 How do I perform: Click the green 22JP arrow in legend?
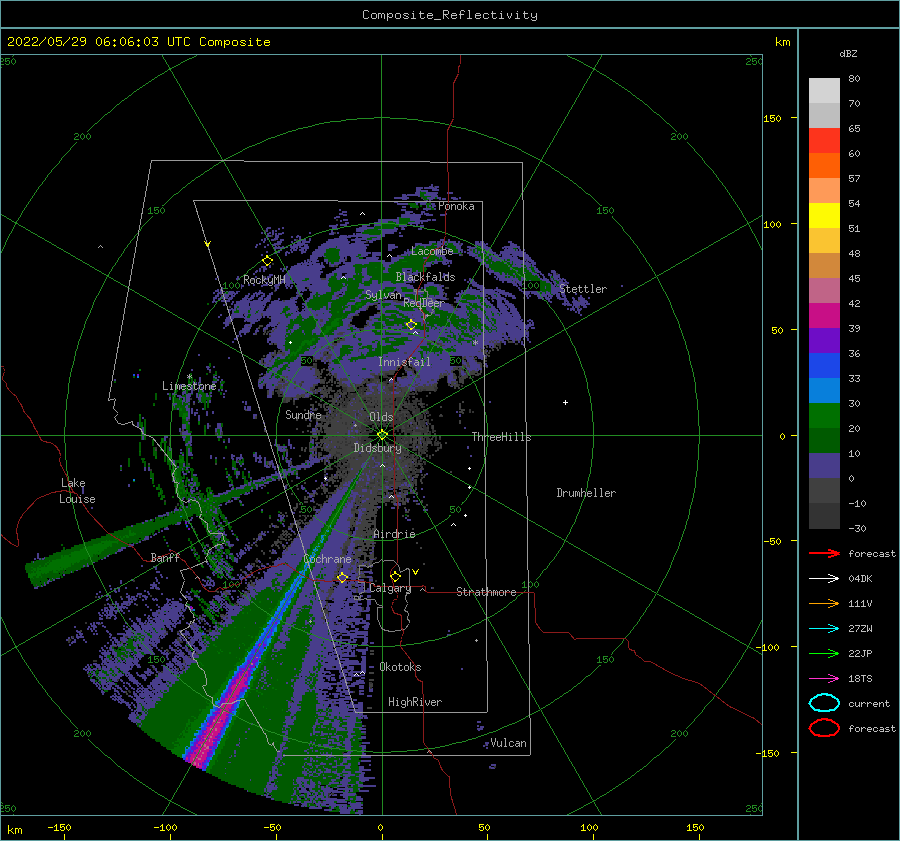pos(824,653)
